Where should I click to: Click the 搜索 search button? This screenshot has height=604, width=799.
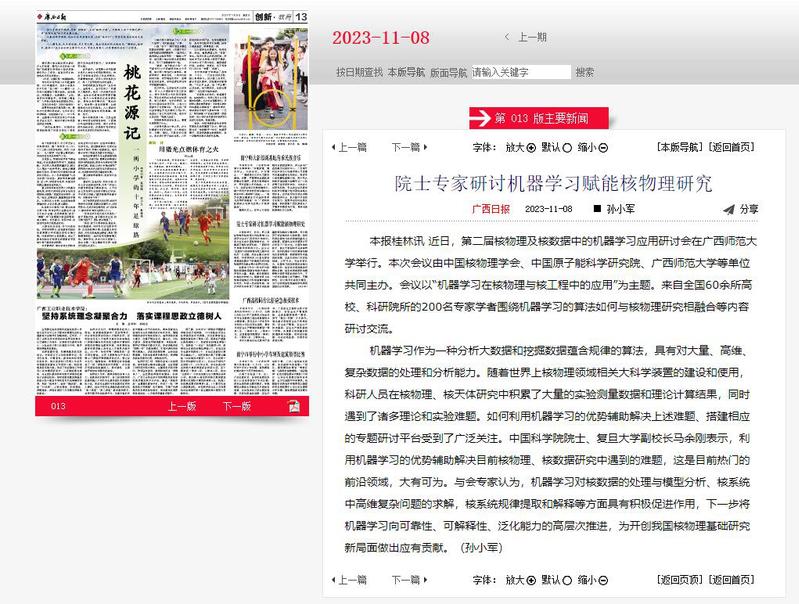tap(585, 72)
